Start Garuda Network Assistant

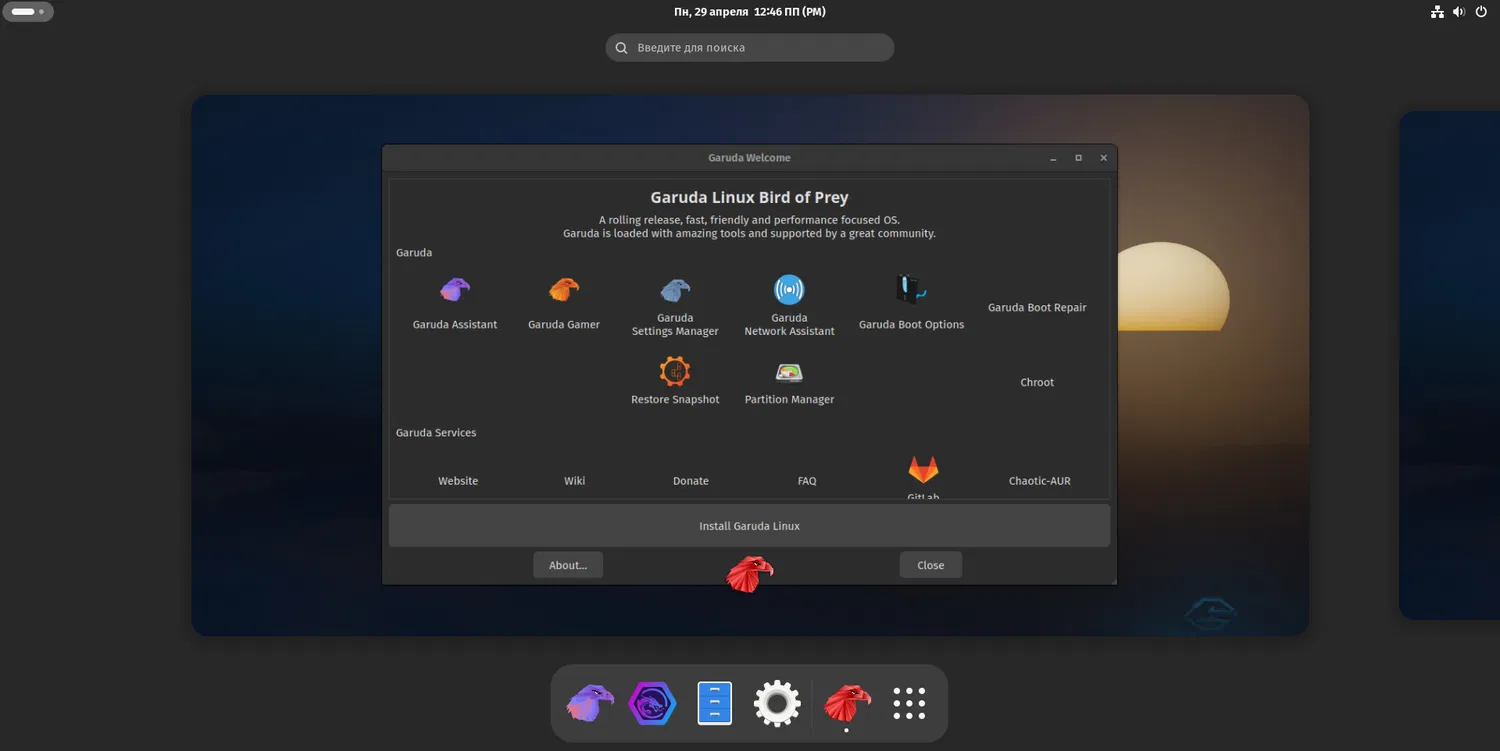(x=789, y=307)
